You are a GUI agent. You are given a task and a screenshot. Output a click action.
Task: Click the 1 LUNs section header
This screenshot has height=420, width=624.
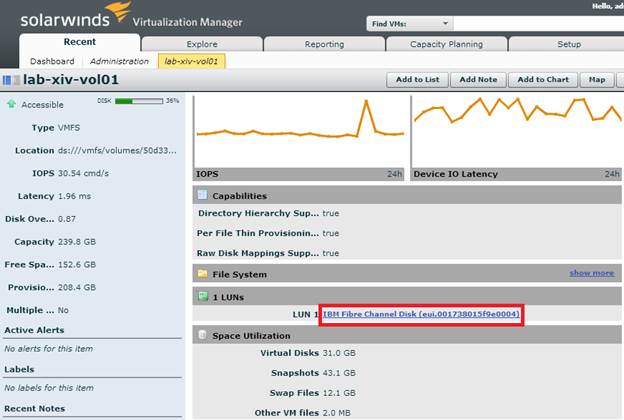(x=407, y=297)
